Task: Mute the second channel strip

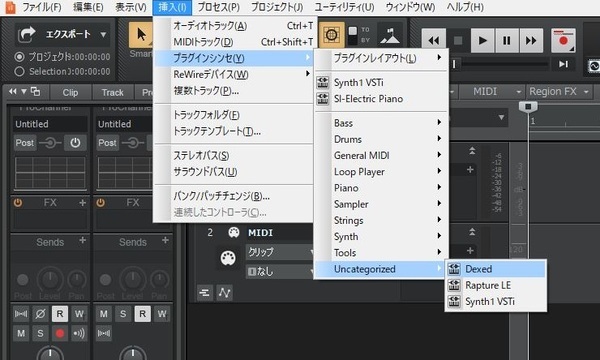Action: pos(103,314)
